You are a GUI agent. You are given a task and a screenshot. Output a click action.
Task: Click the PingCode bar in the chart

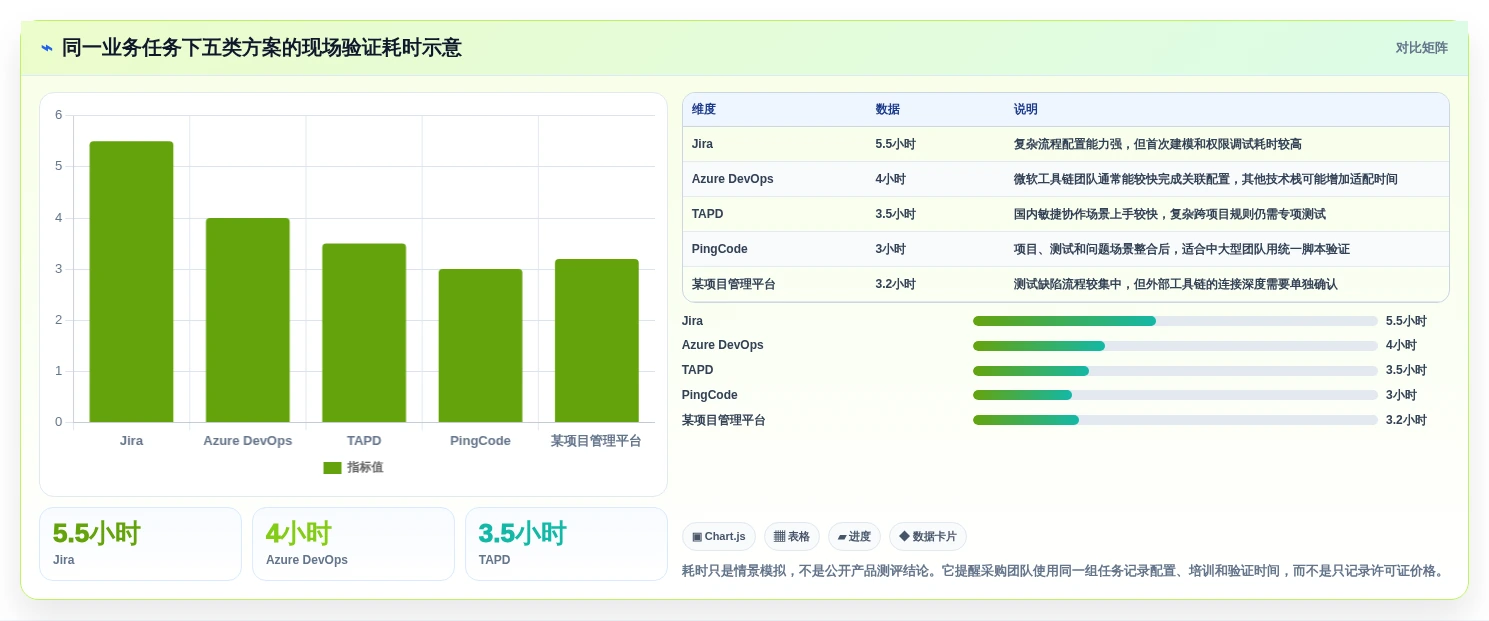pyautogui.click(x=480, y=346)
